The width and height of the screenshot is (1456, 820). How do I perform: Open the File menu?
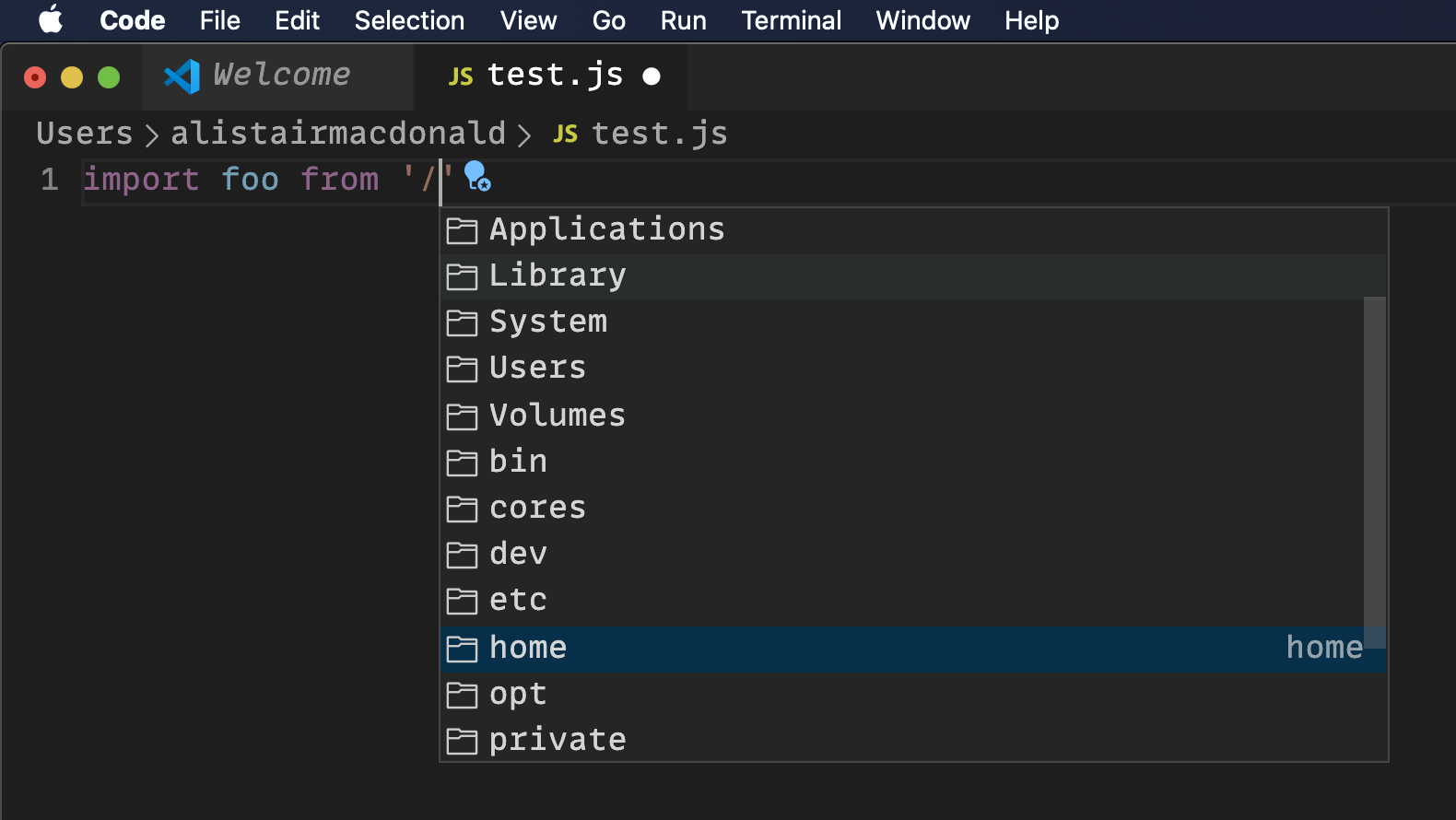click(220, 20)
